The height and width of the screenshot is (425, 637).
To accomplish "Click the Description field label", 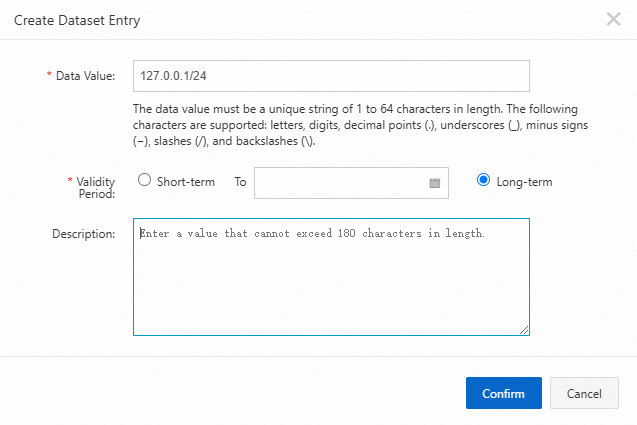I will coord(84,234).
